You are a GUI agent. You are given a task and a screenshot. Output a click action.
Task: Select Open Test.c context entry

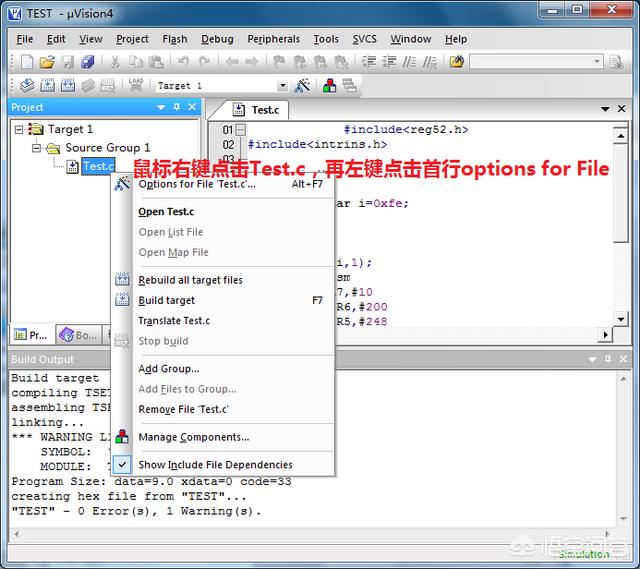(223, 212)
